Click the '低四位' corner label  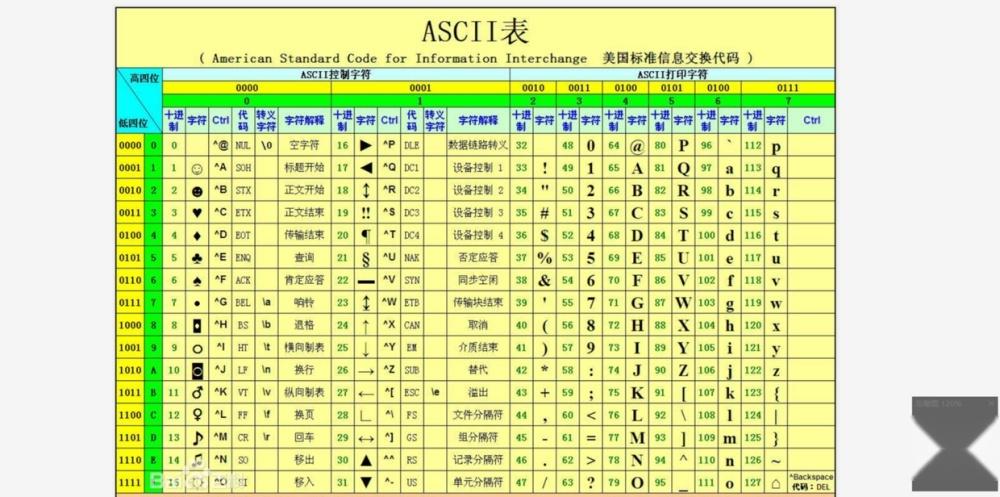(133, 123)
